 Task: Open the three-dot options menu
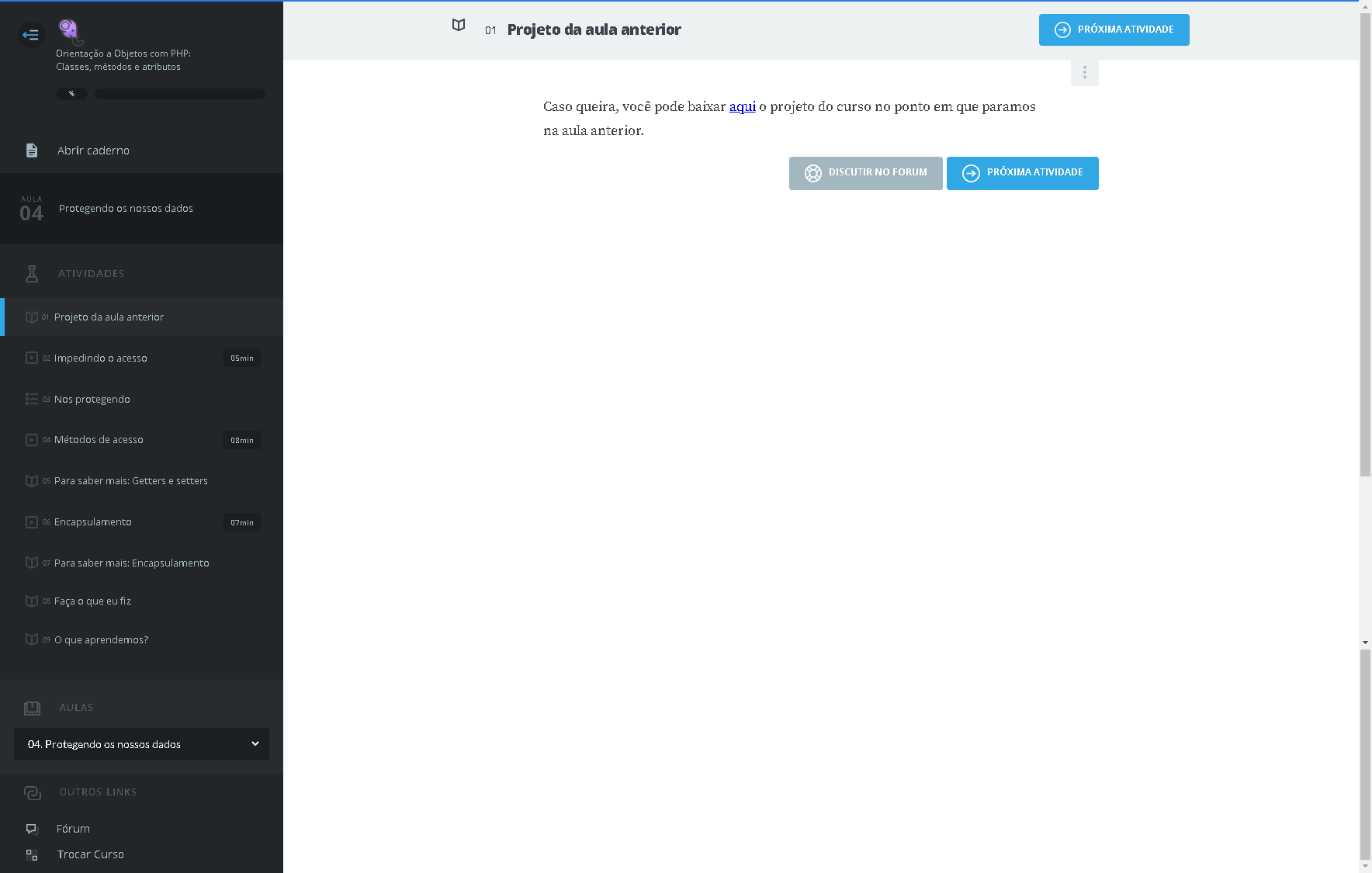(x=1084, y=72)
